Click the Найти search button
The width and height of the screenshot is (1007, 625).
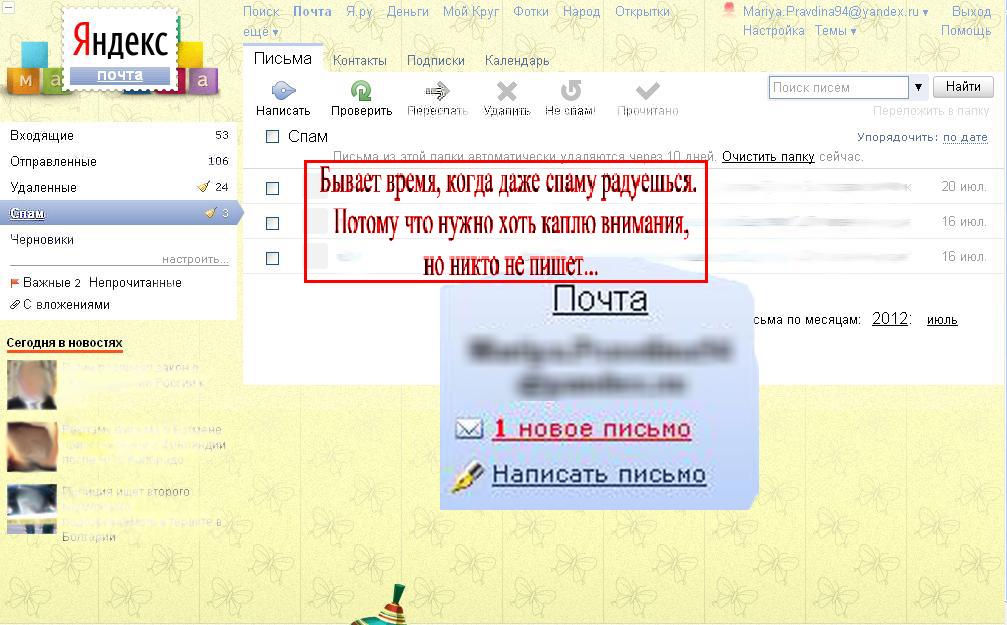(x=963, y=87)
